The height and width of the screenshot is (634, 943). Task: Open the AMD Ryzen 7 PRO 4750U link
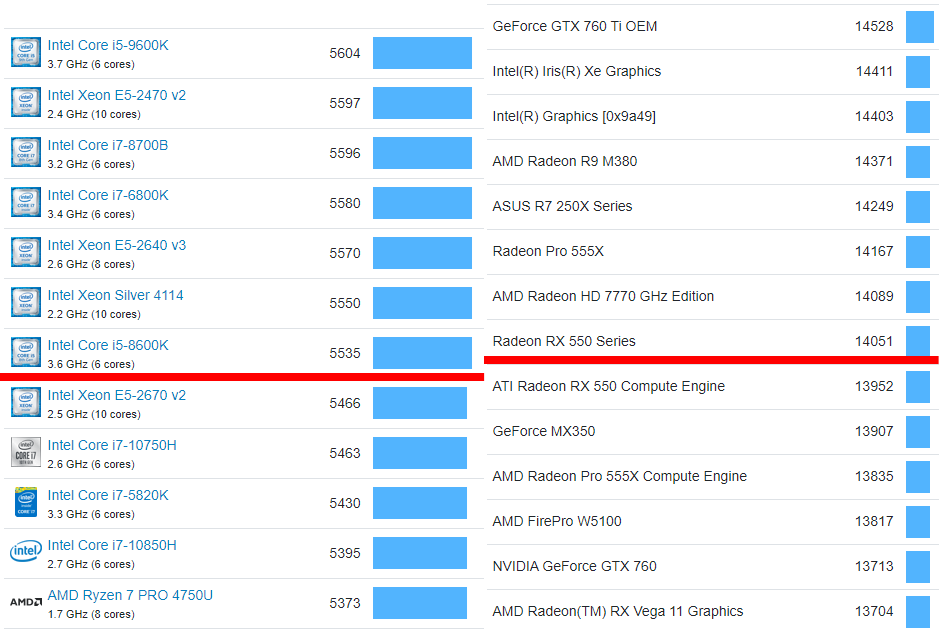point(130,595)
